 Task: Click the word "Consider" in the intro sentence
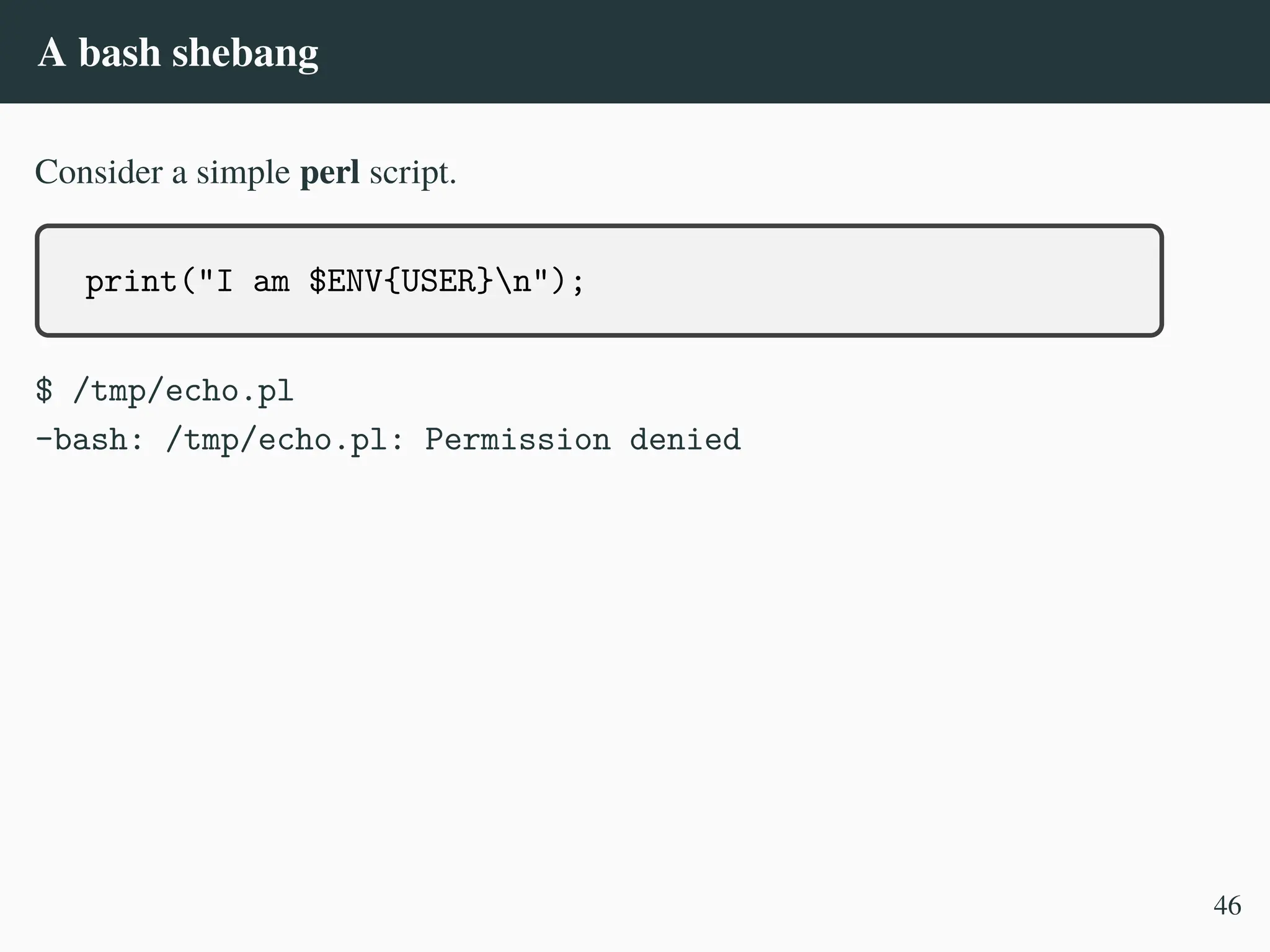pos(99,172)
